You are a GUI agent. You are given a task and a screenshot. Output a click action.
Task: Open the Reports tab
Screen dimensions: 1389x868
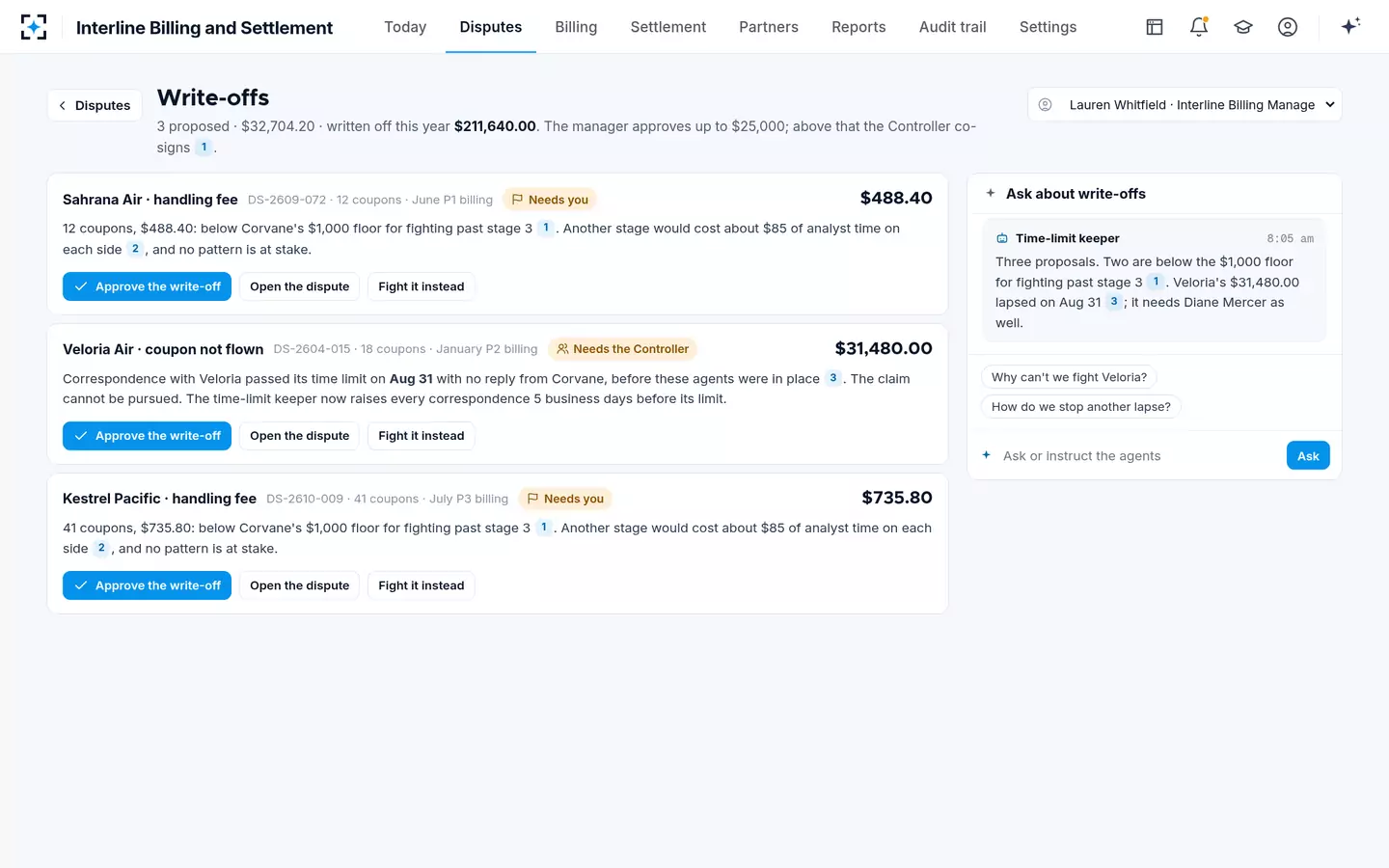click(x=858, y=27)
